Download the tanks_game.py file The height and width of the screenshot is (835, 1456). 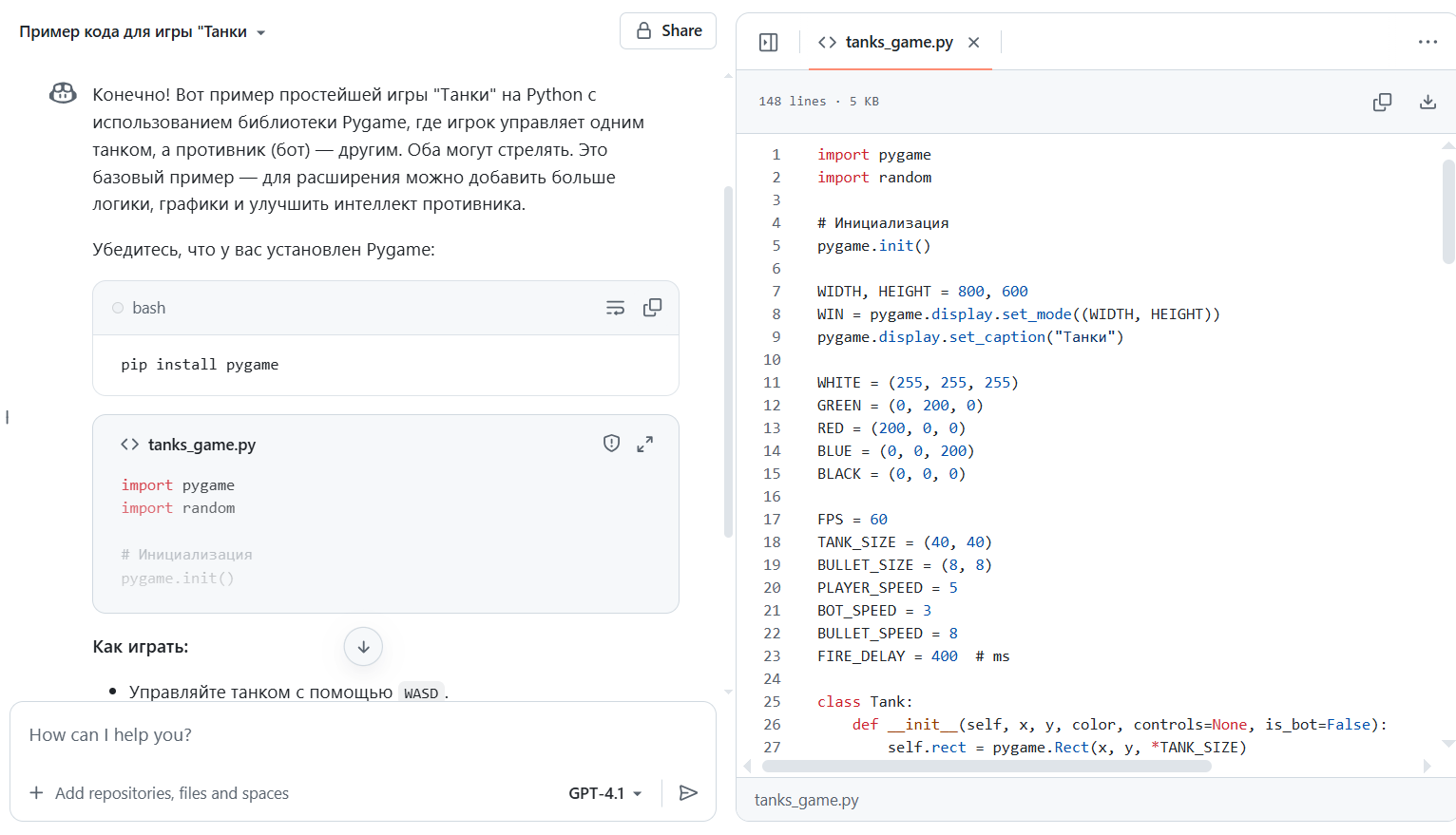1427,102
